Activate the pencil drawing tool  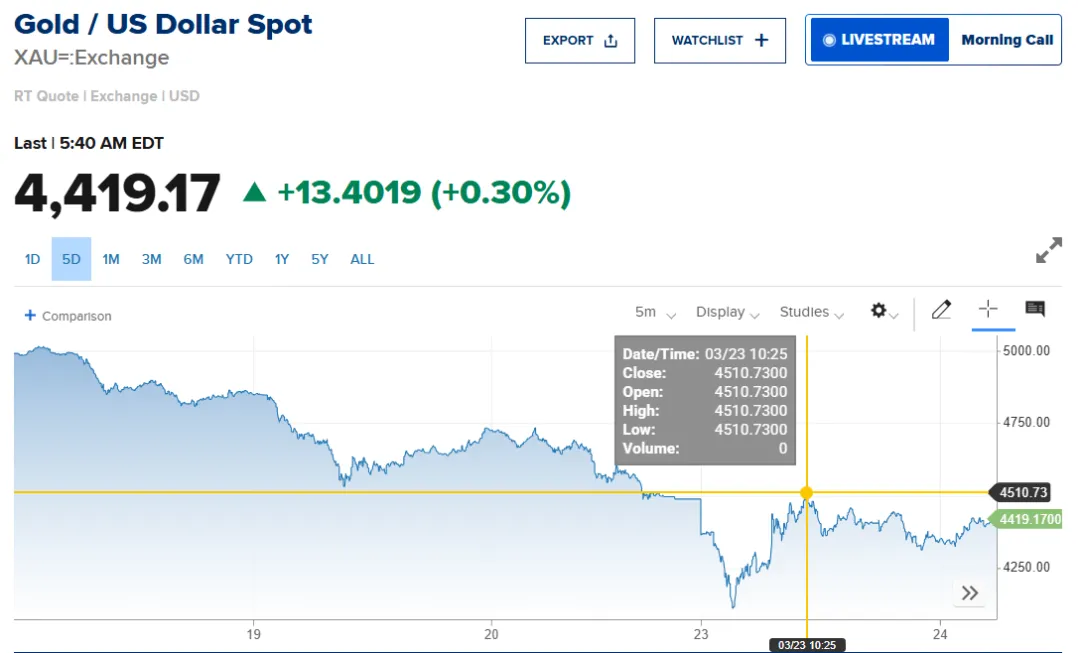[x=941, y=310]
